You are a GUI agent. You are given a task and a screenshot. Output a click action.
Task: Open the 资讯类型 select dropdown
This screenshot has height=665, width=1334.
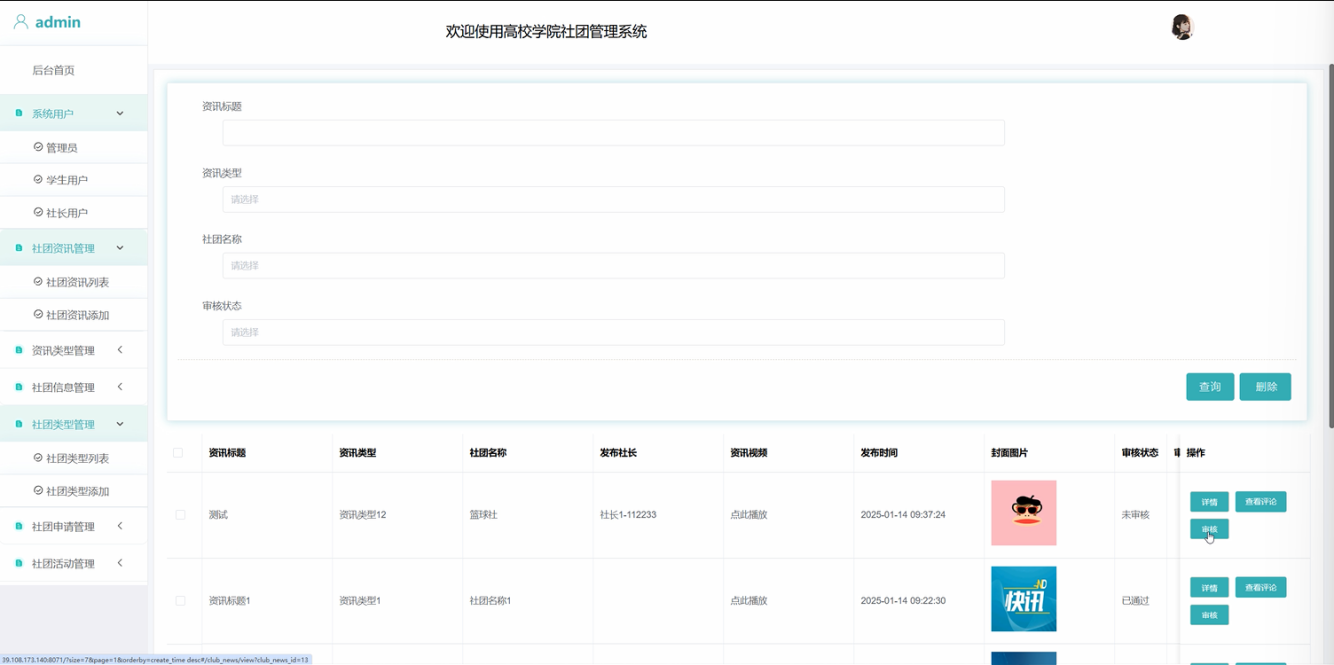pyautogui.click(x=613, y=199)
